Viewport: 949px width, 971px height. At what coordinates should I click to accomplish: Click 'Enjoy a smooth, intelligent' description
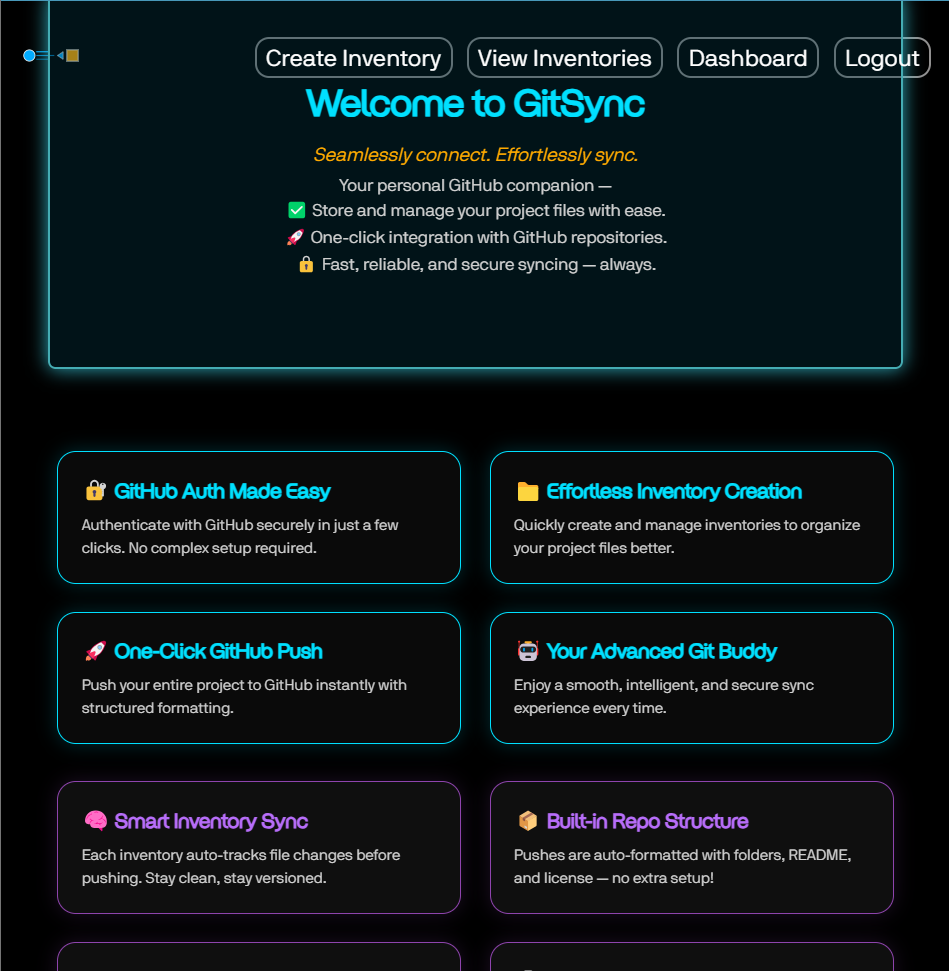click(663, 696)
